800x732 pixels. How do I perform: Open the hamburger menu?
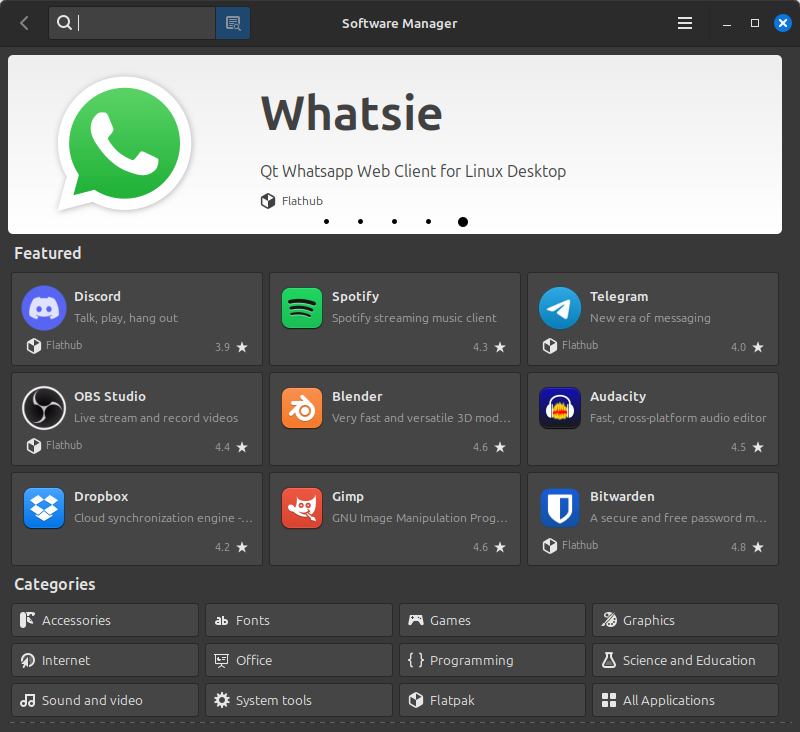point(685,23)
